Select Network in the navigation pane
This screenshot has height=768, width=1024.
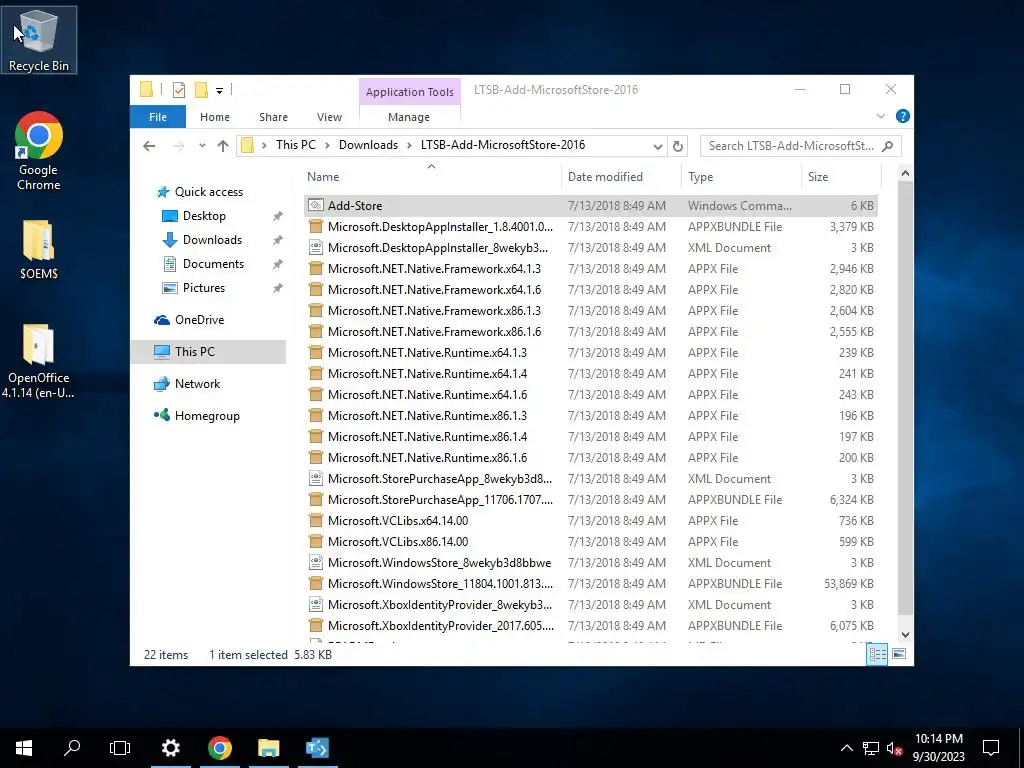point(197,384)
